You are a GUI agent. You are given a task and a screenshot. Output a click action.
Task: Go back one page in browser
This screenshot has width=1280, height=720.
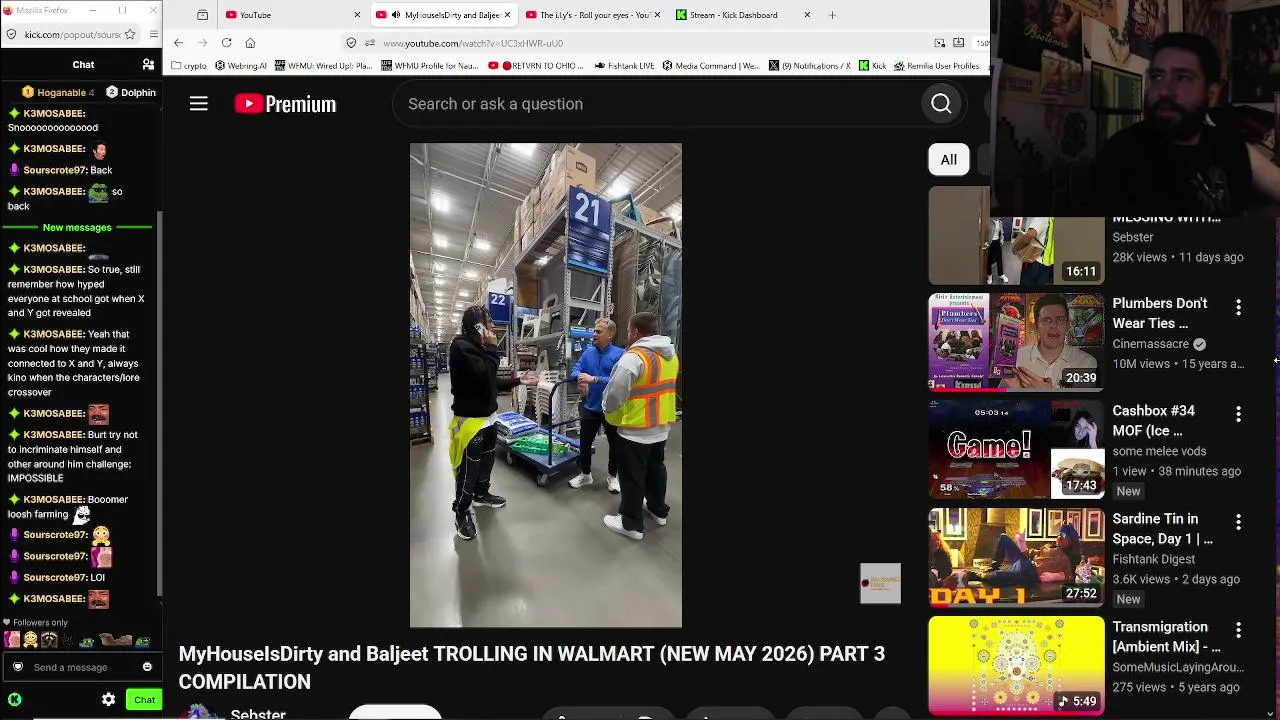coord(178,43)
